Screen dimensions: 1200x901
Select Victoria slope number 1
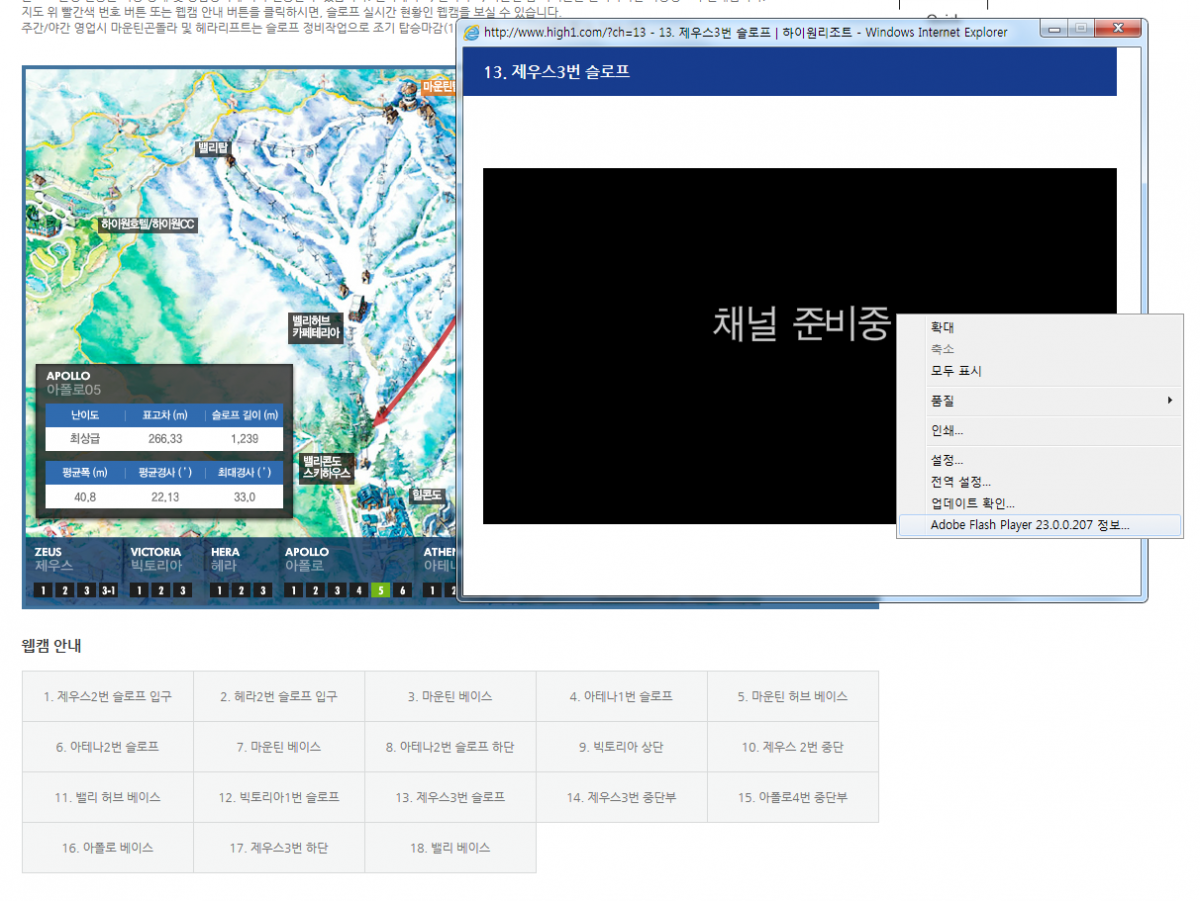click(139, 590)
